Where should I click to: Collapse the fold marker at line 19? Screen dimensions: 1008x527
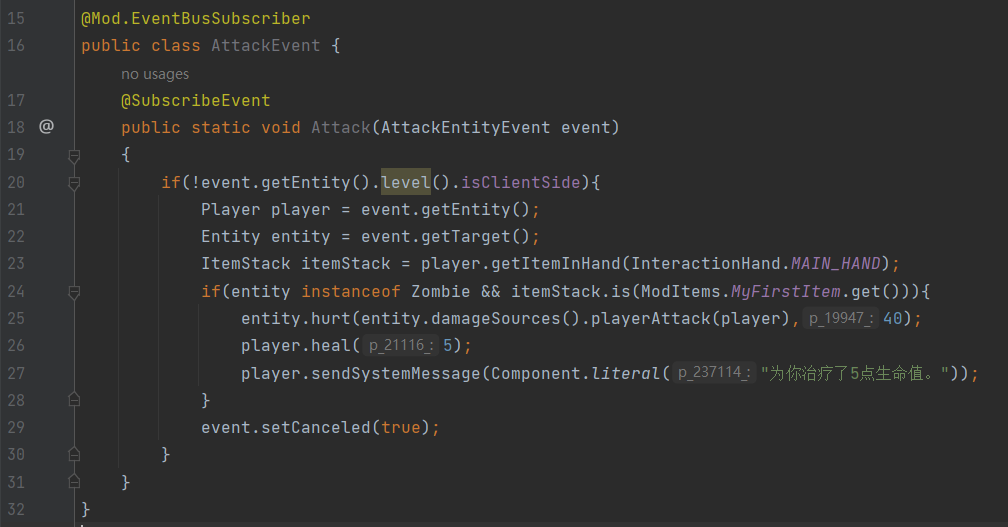coord(74,156)
